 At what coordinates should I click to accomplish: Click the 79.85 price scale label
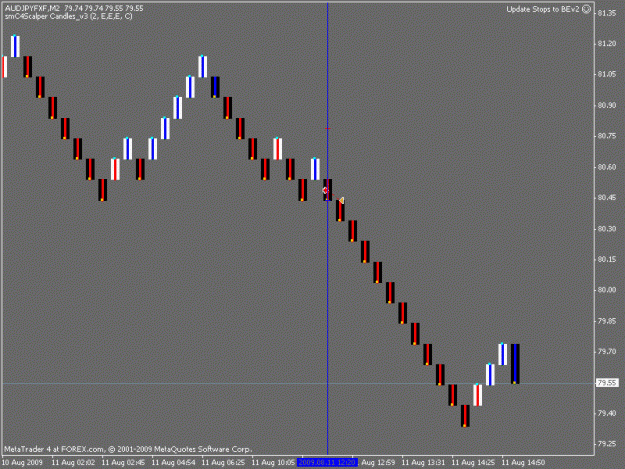[607, 321]
